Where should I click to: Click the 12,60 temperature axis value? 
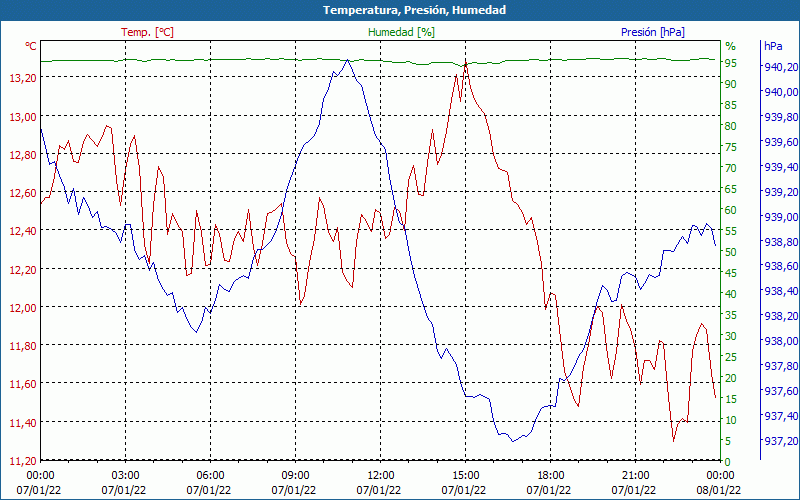23,192
